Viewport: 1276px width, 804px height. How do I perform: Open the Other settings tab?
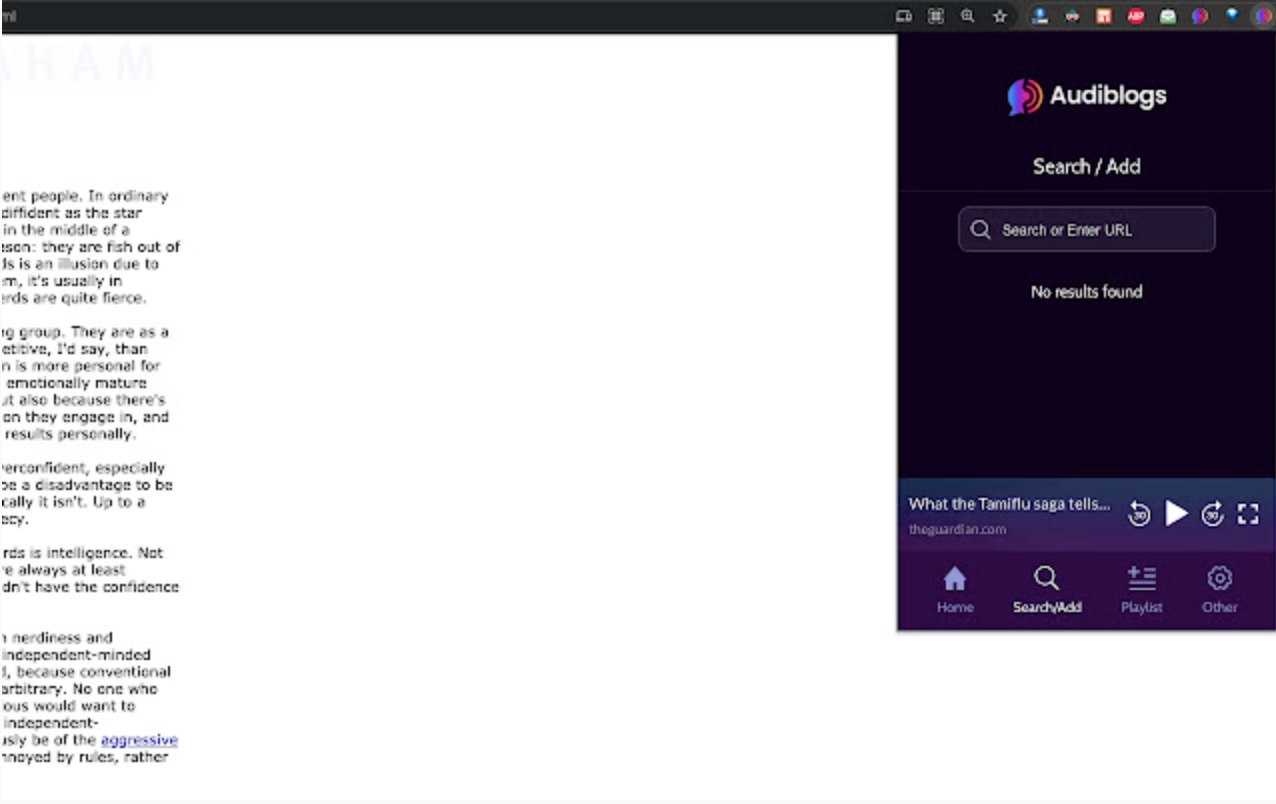coord(1219,589)
